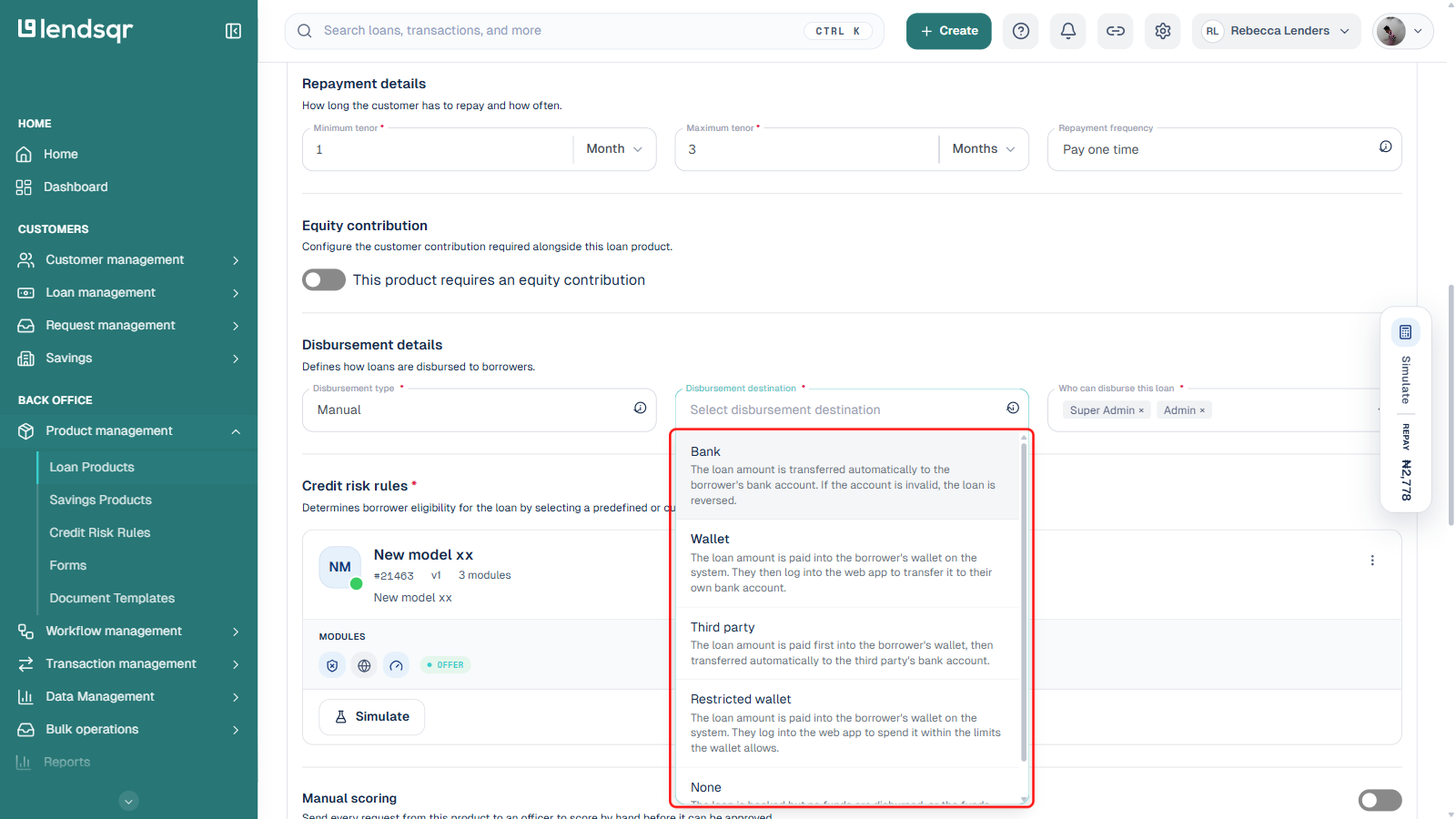Click the Request management inbox icon
1456x819 pixels.
coord(26,326)
